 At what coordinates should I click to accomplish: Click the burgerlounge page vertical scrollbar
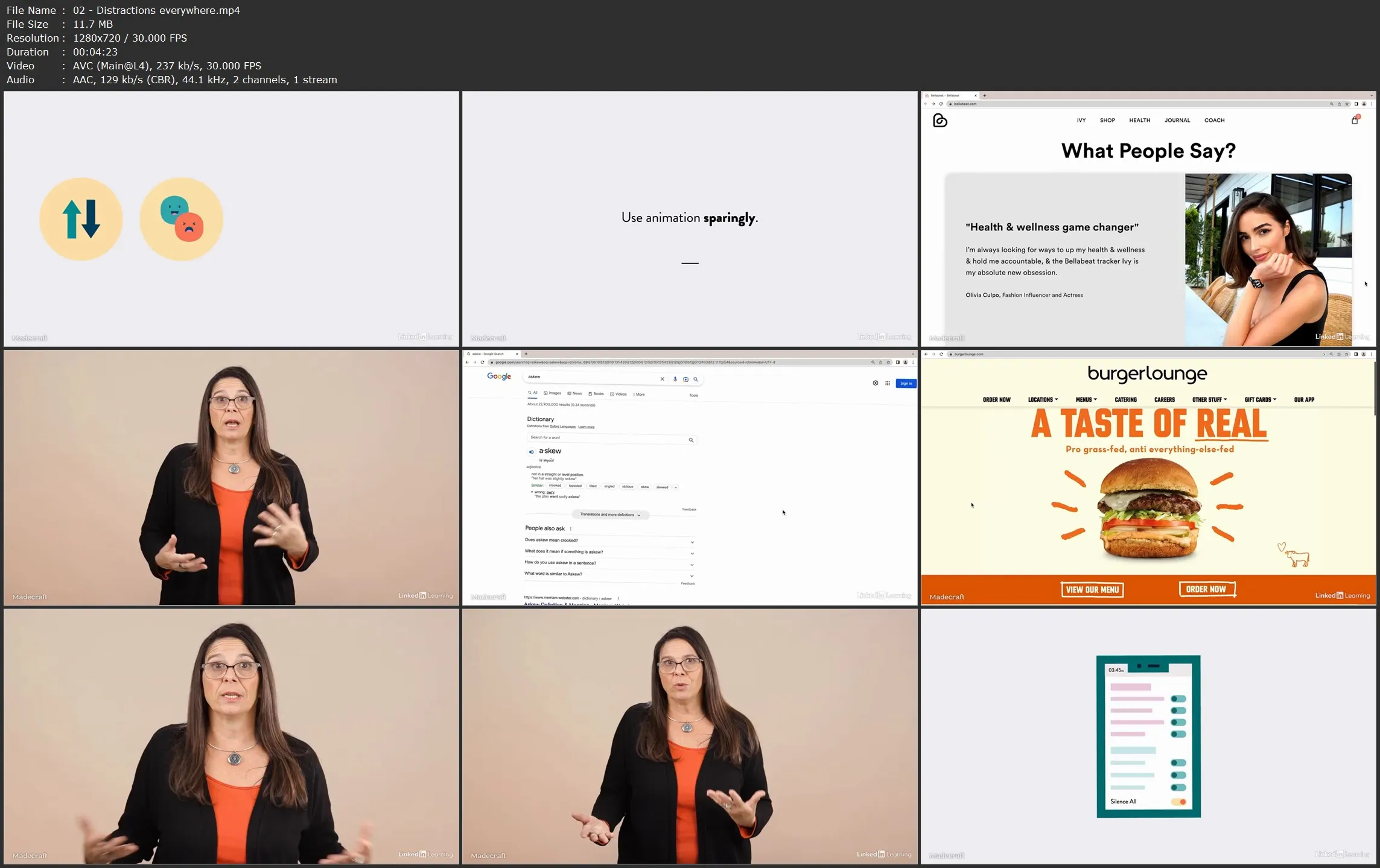pos(1374,389)
